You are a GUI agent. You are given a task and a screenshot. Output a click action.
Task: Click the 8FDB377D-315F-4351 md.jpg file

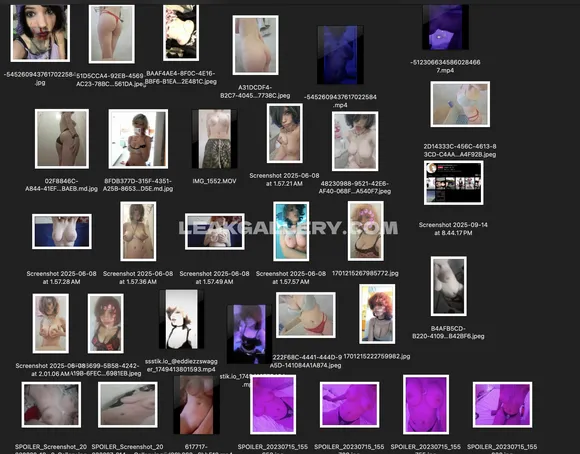pyautogui.click(x=138, y=139)
